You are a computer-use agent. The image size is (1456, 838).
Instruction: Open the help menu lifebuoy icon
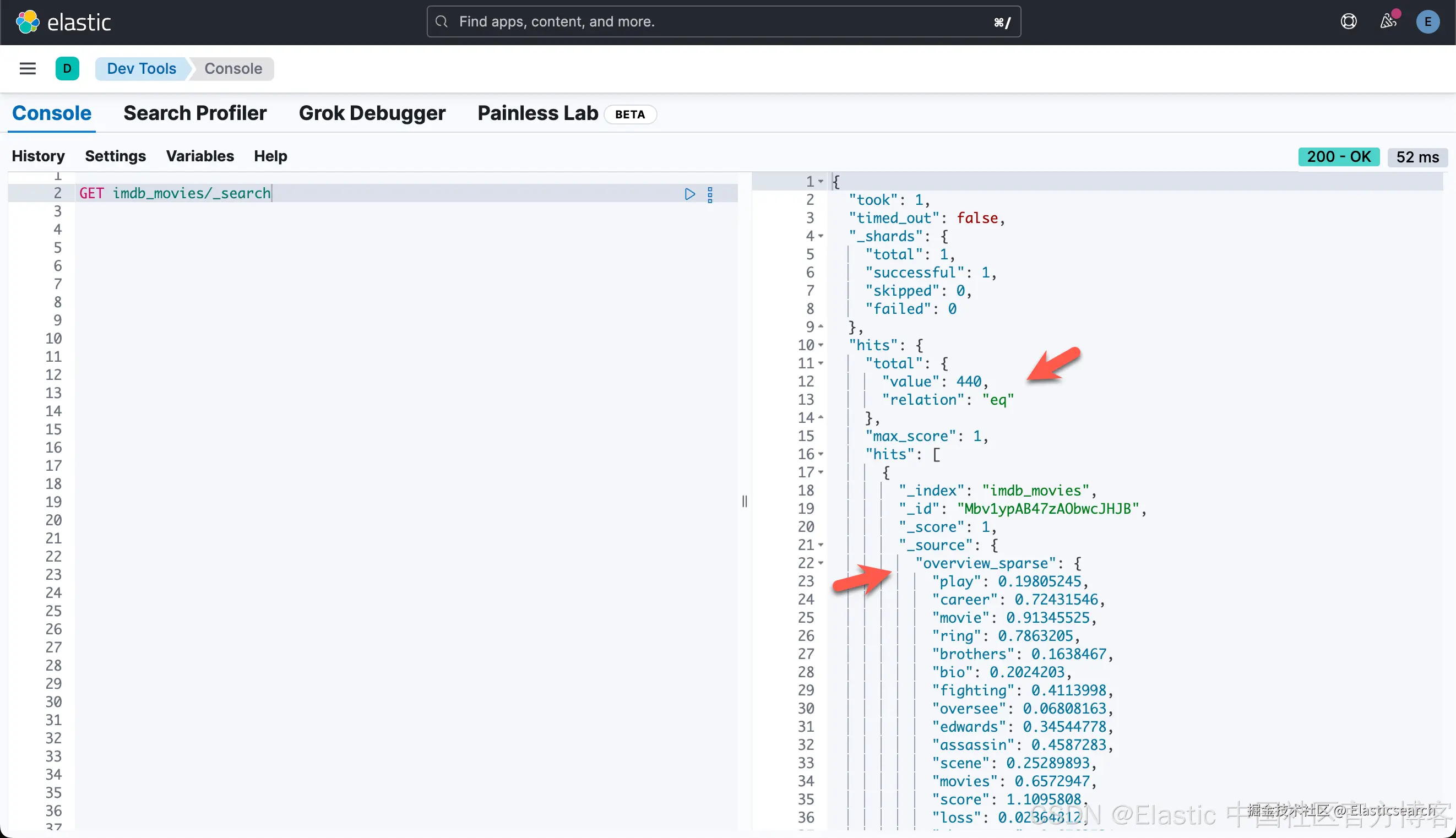(1349, 22)
